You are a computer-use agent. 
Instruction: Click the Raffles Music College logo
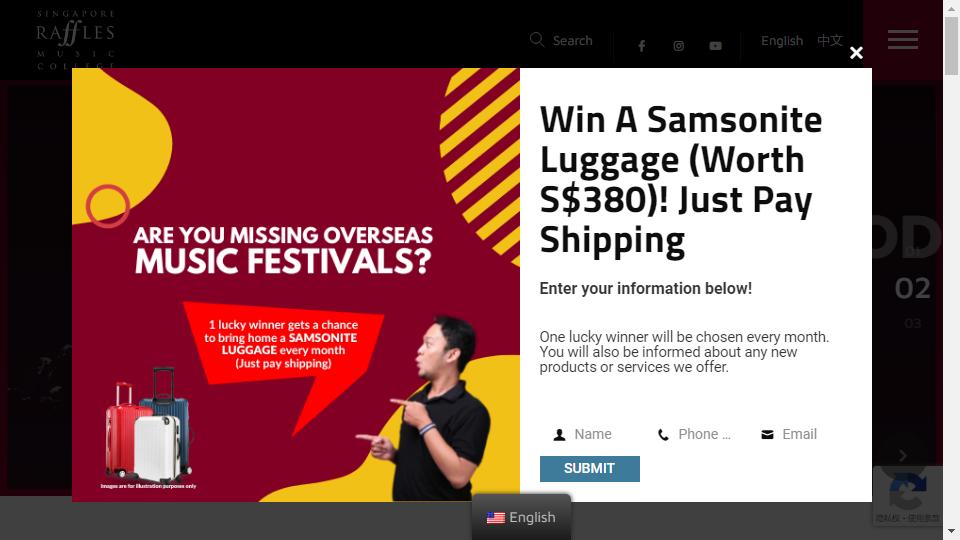[x=75, y=39]
